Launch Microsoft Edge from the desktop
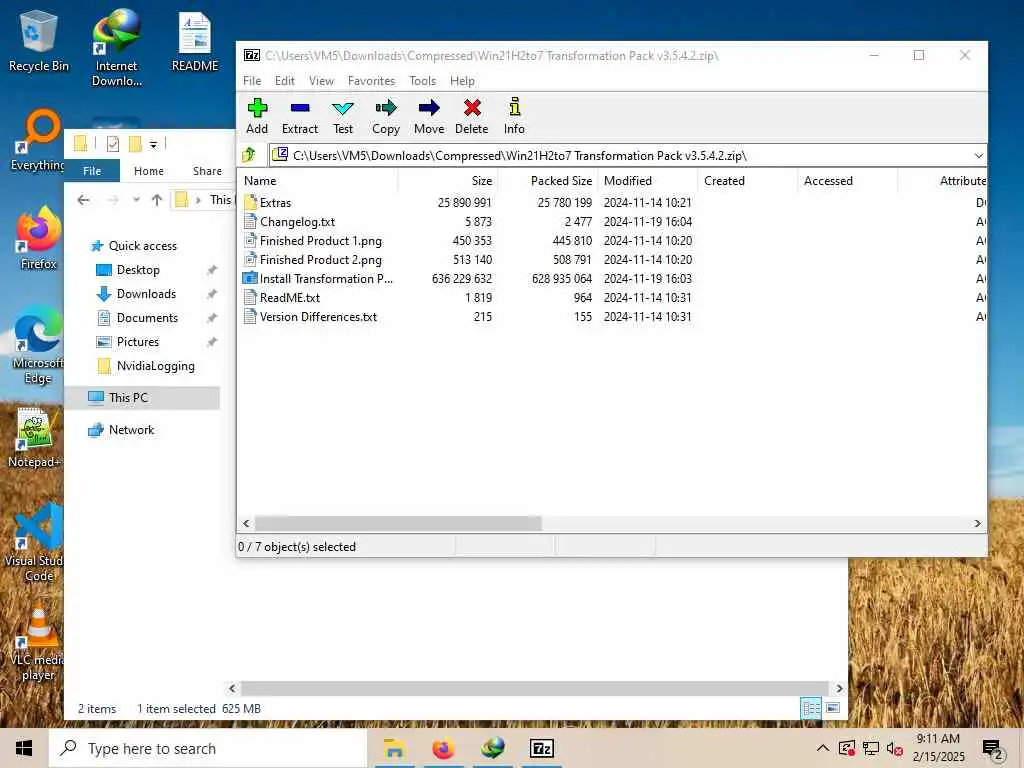The image size is (1024, 768). tap(38, 346)
